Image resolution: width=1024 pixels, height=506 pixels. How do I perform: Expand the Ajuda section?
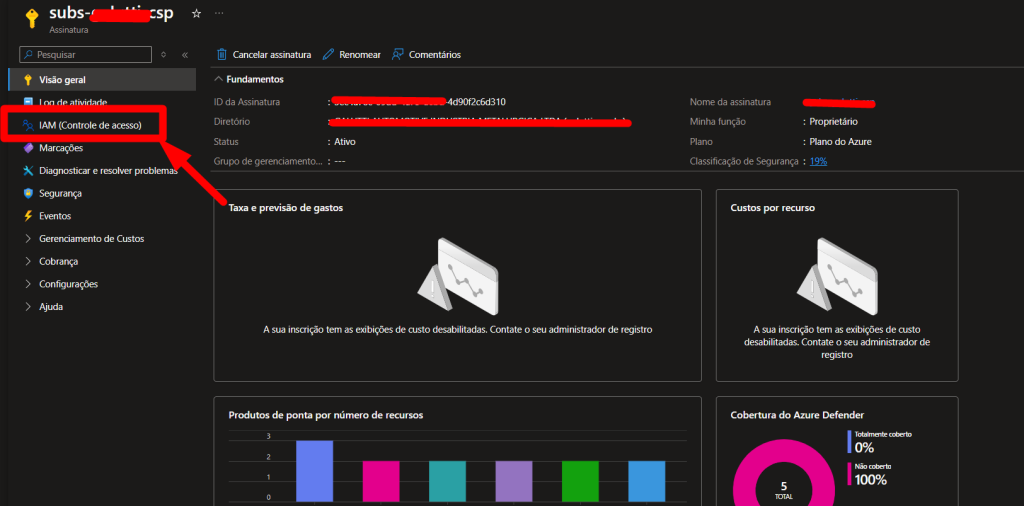pos(29,307)
